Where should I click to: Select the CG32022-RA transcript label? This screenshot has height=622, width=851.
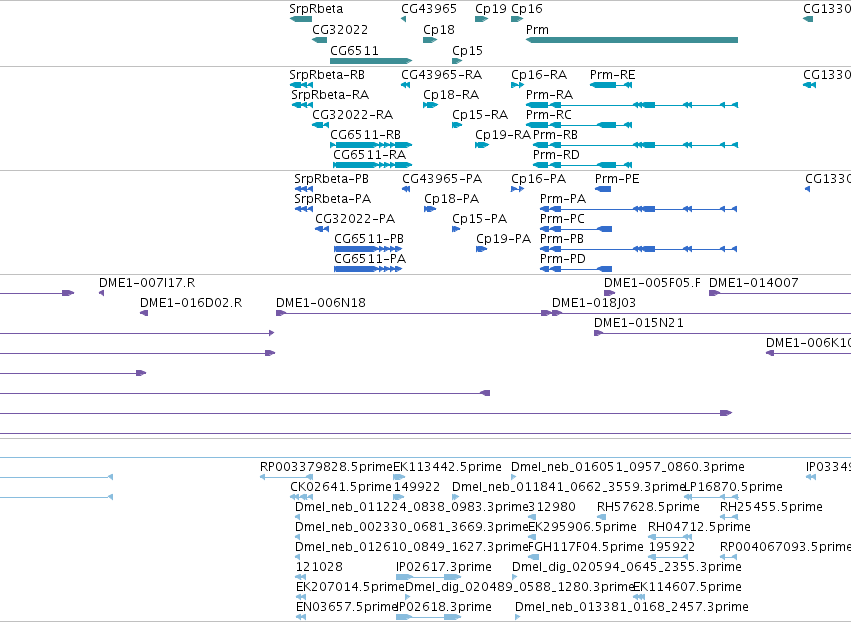[x=352, y=115]
